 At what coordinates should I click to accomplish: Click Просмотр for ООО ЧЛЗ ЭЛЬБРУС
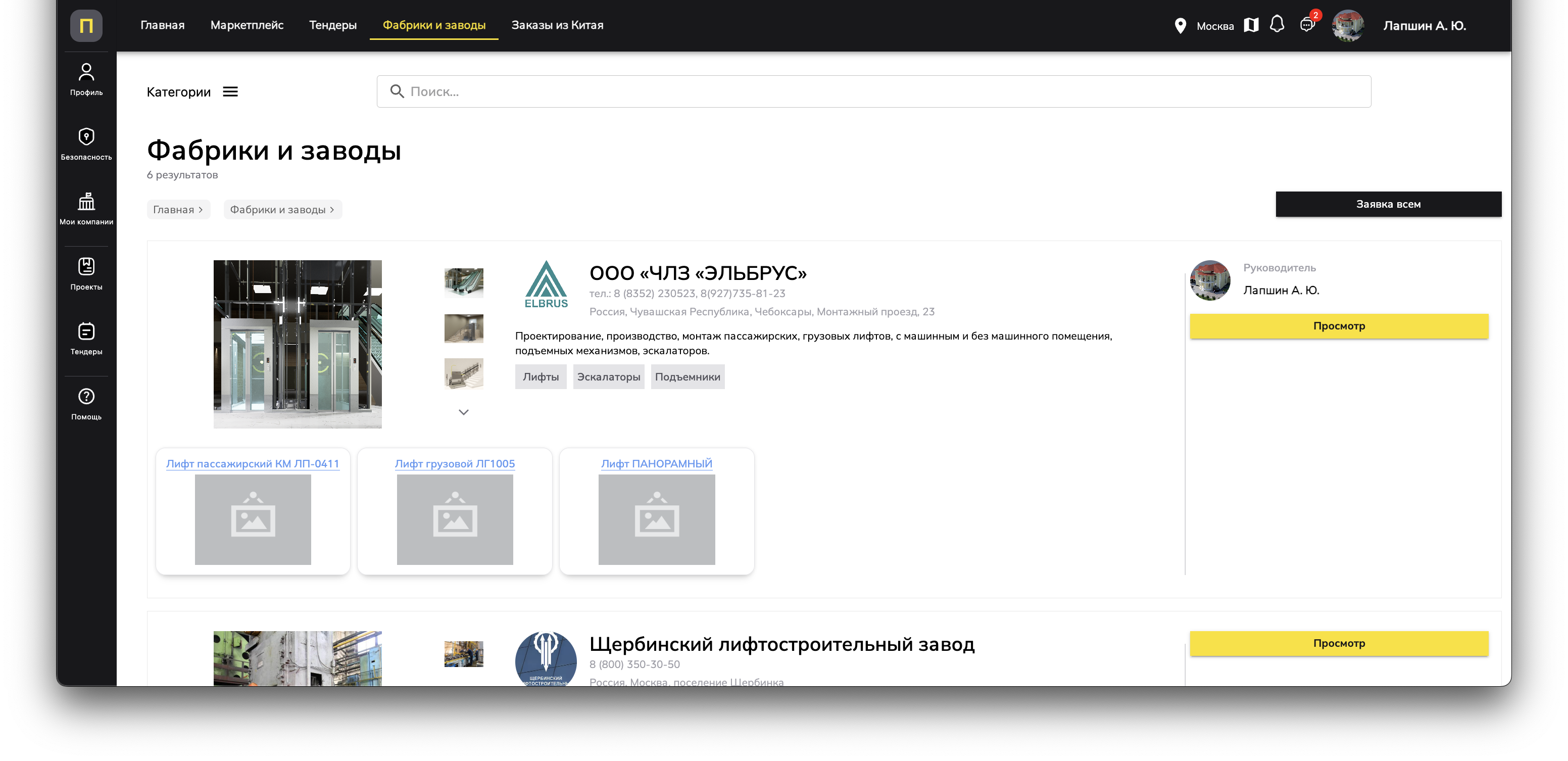1339,326
